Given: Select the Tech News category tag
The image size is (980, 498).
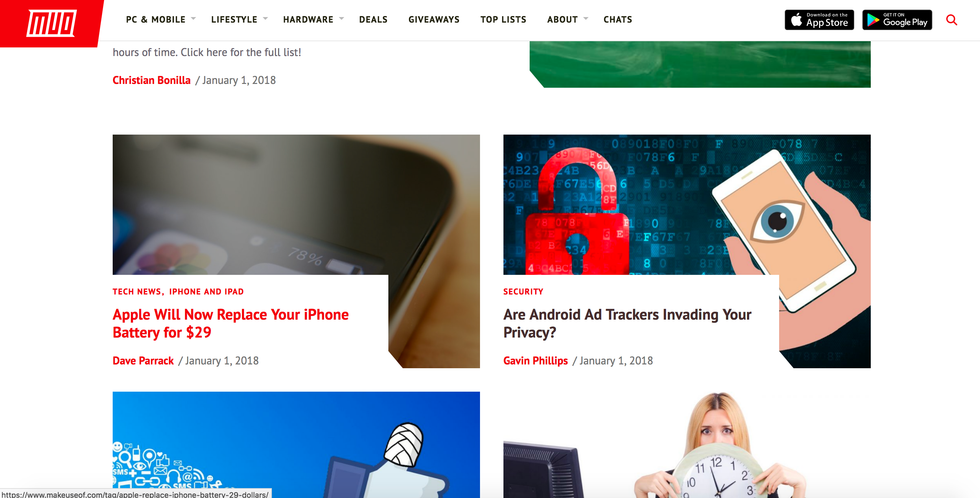Looking at the screenshot, I should (137, 291).
